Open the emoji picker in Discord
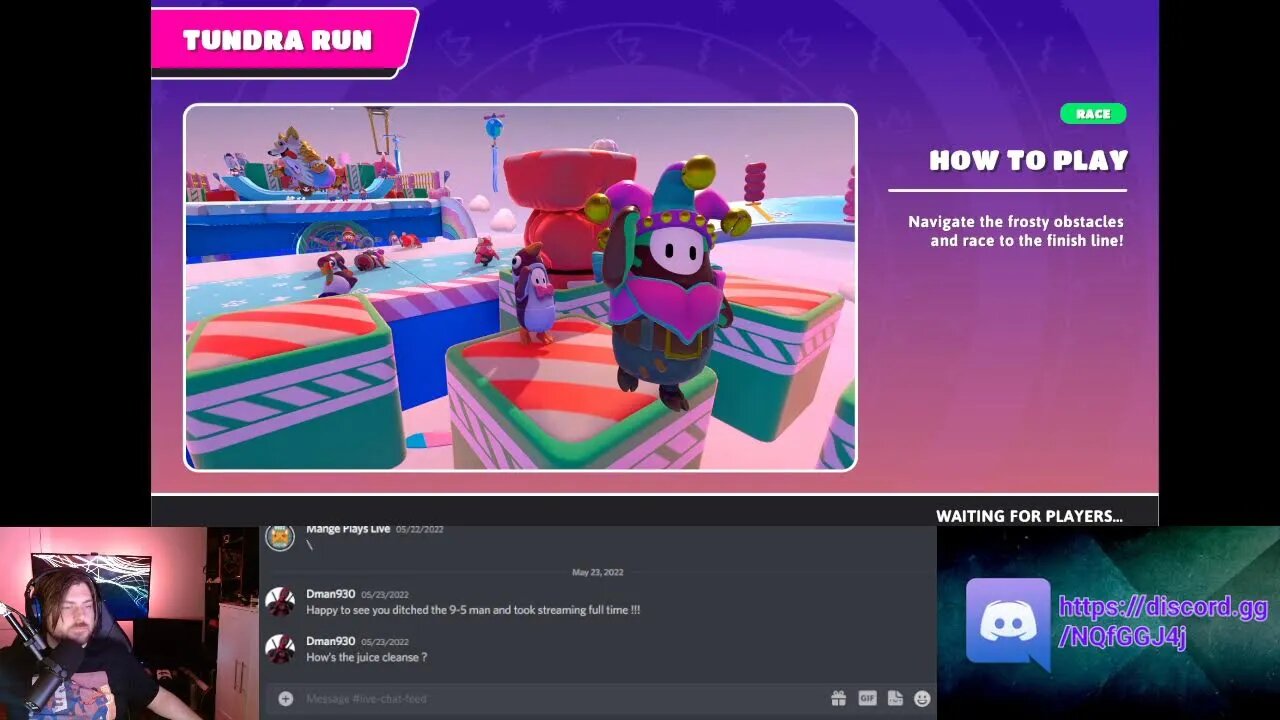 922,699
